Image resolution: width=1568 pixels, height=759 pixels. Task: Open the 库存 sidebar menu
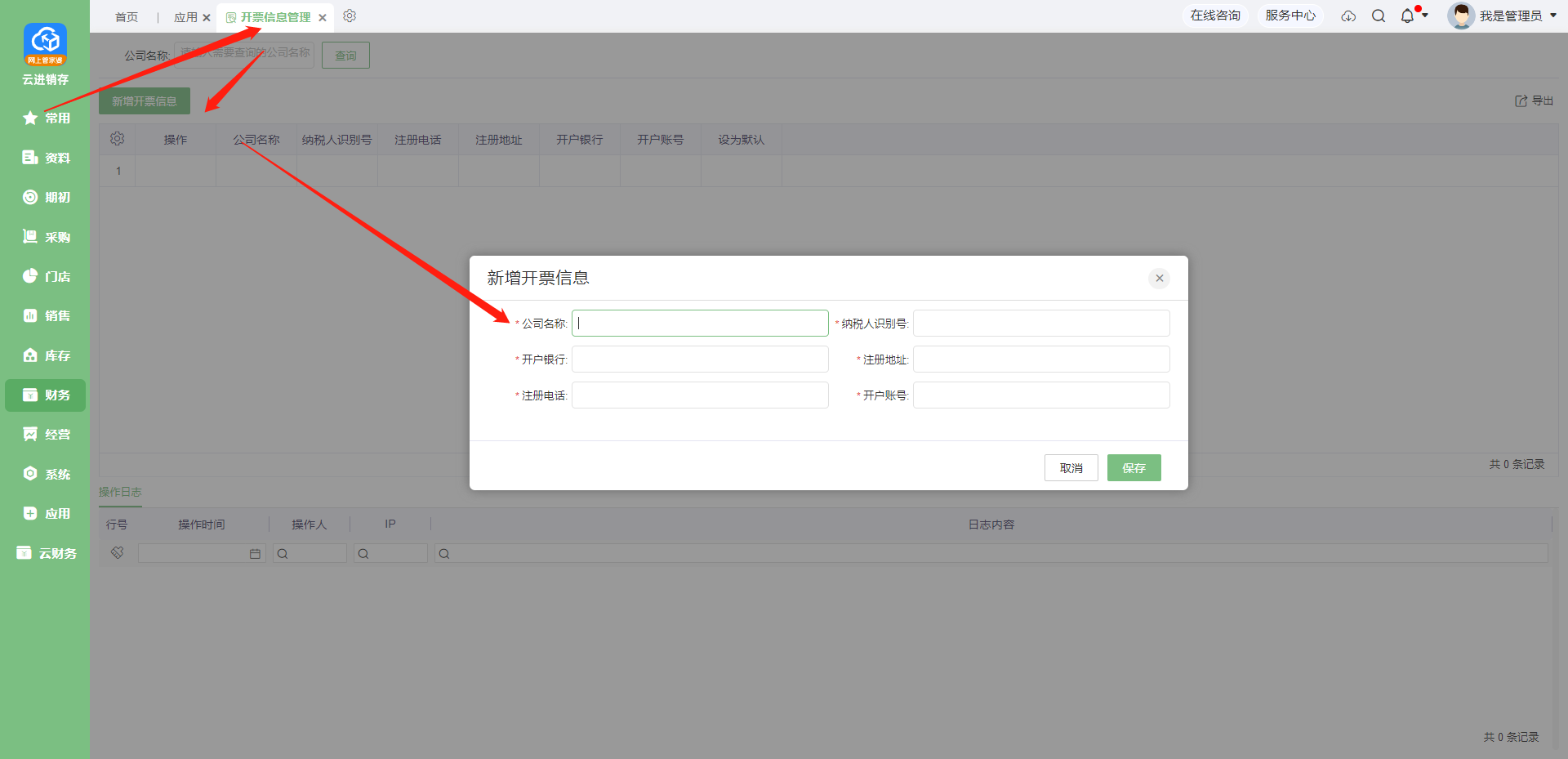click(x=46, y=355)
